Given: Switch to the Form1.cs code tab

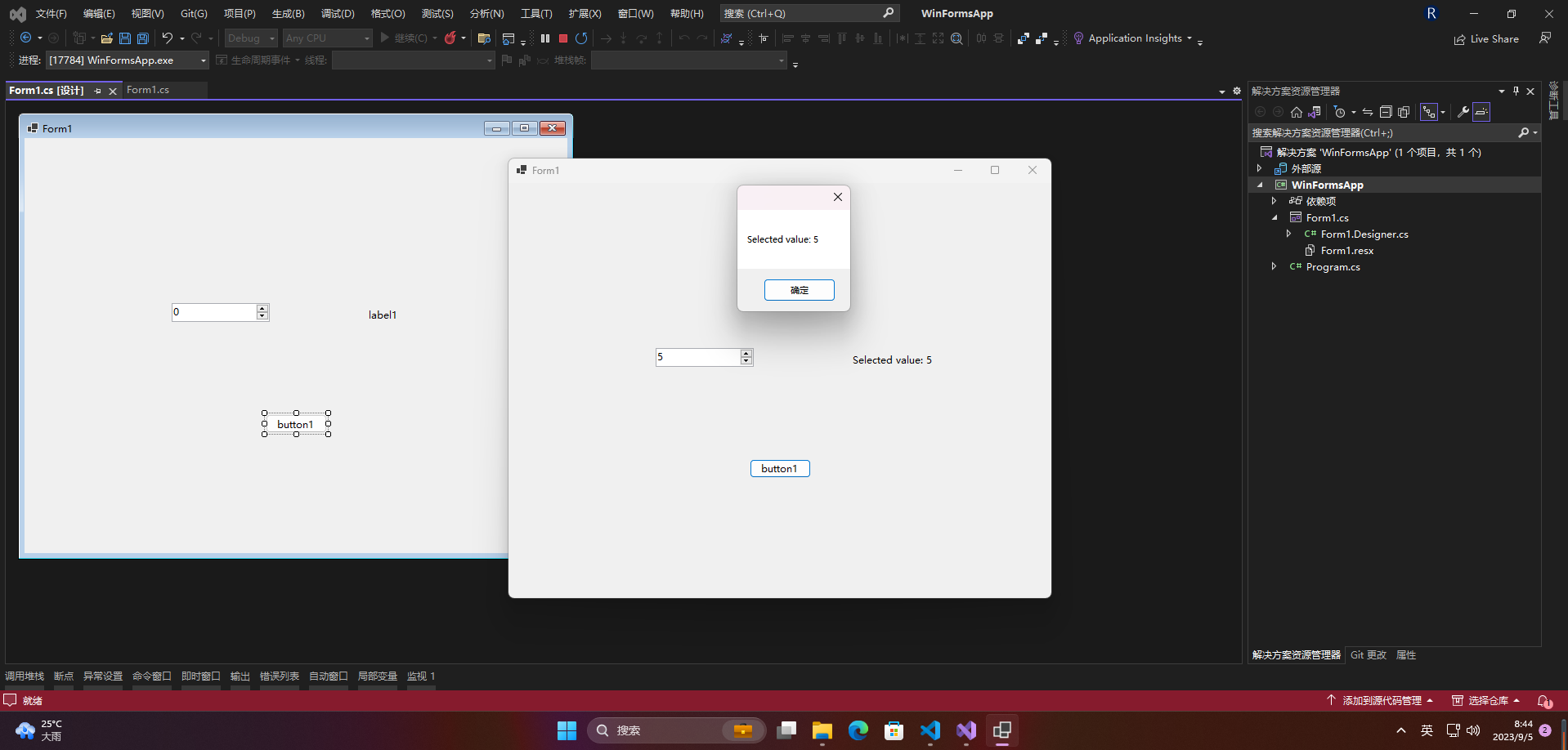Looking at the screenshot, I should (148, 90).
